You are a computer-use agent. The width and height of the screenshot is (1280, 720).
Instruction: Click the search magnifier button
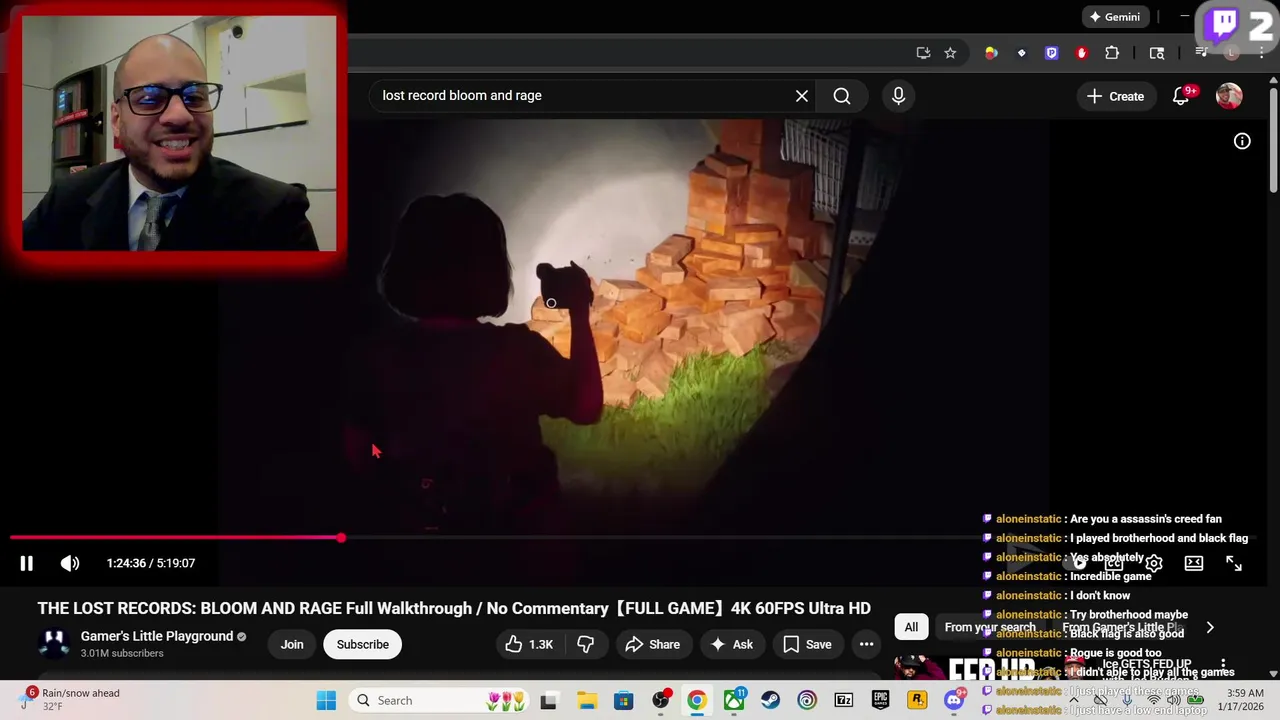coord(842,96)
